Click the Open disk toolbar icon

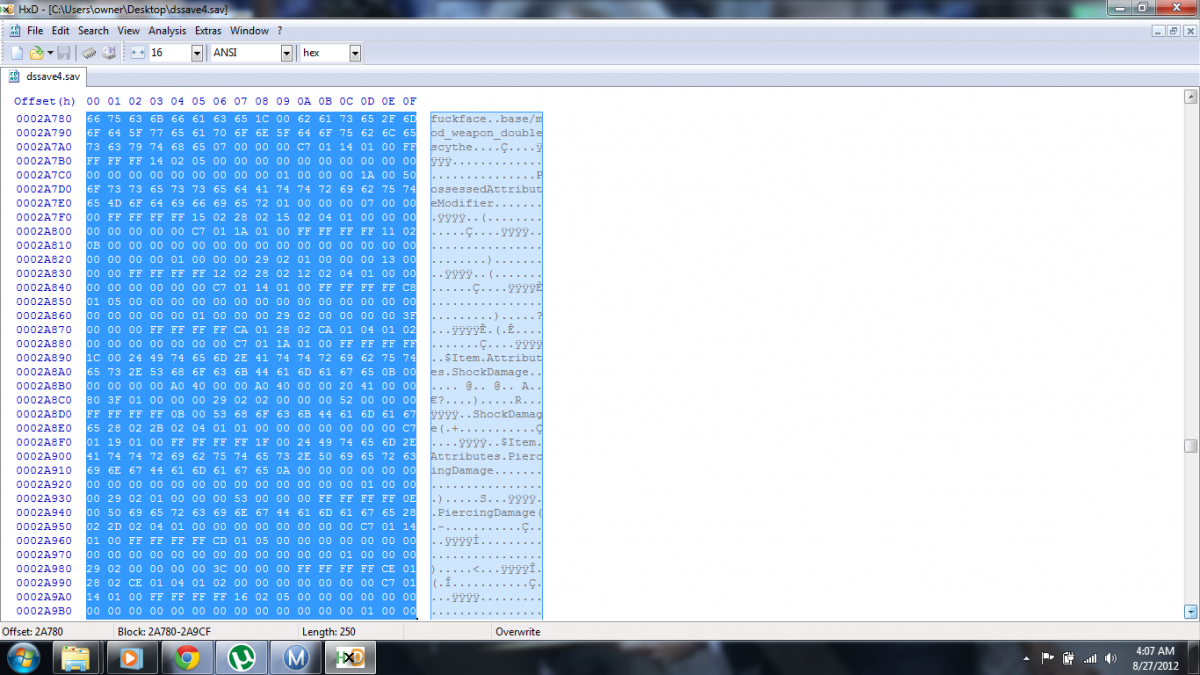click(108, 53)
